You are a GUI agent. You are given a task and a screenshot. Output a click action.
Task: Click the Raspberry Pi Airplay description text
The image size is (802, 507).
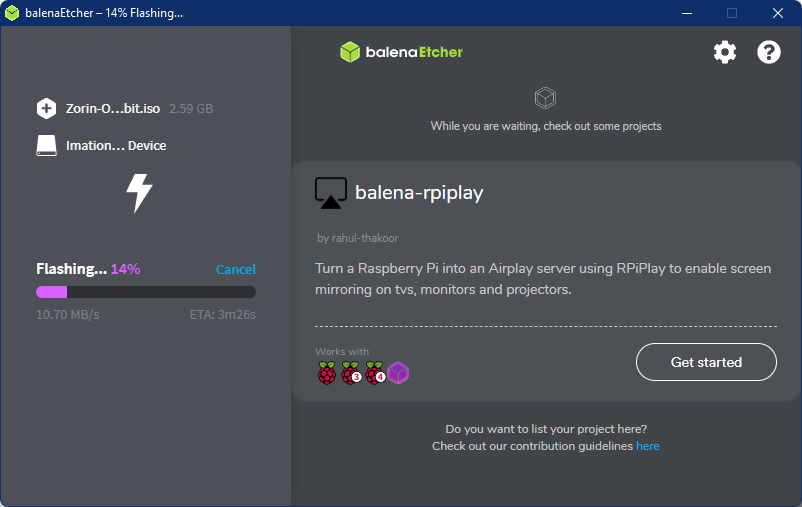pos(543,279)
